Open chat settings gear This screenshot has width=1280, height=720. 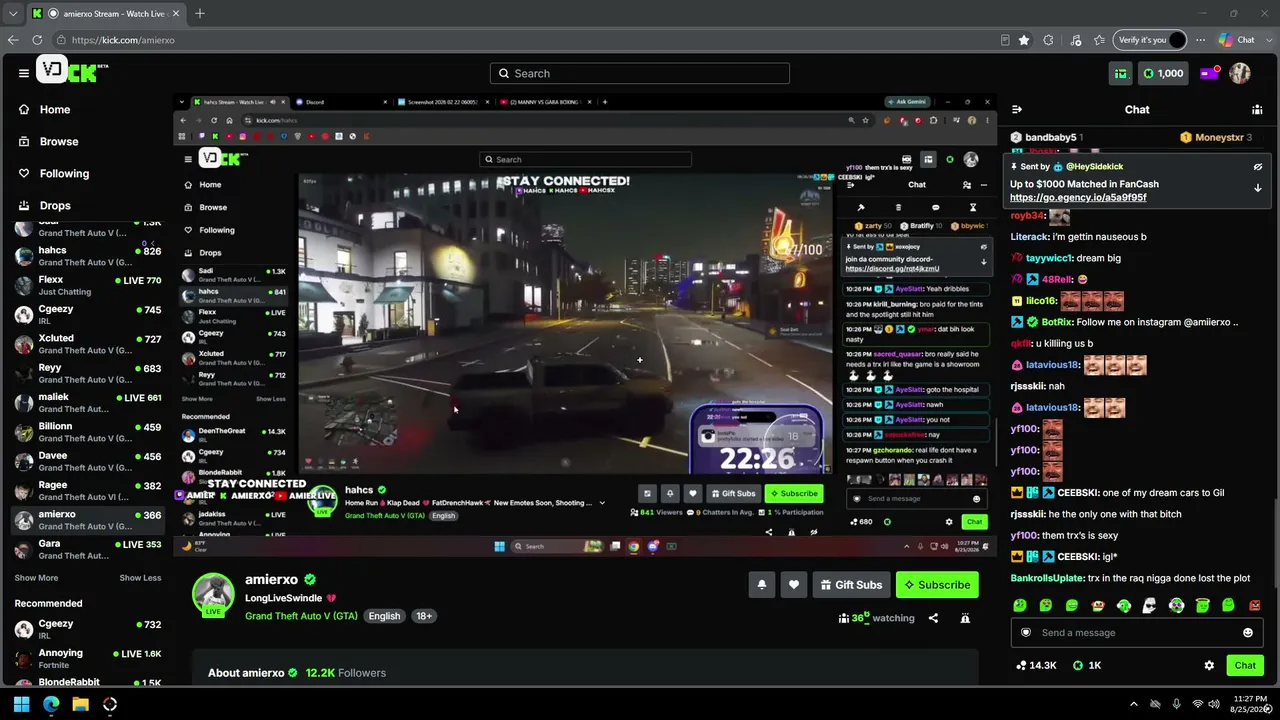(x=1209, y=665)
